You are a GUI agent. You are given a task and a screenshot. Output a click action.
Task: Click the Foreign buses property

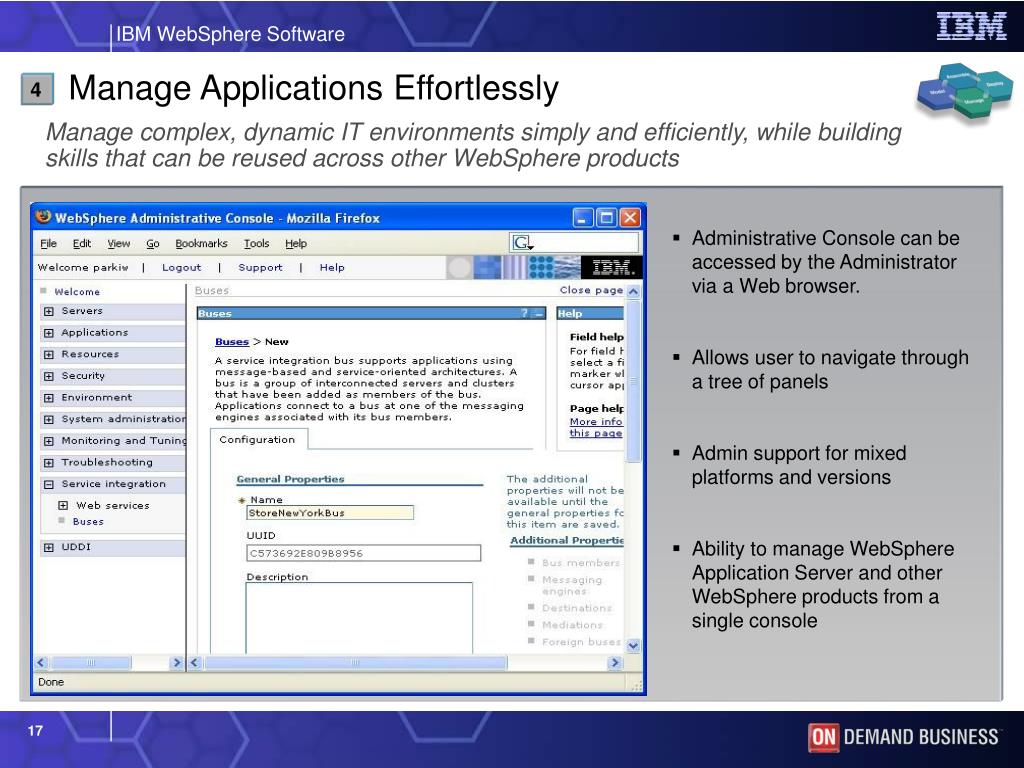[x=581, y=642]
